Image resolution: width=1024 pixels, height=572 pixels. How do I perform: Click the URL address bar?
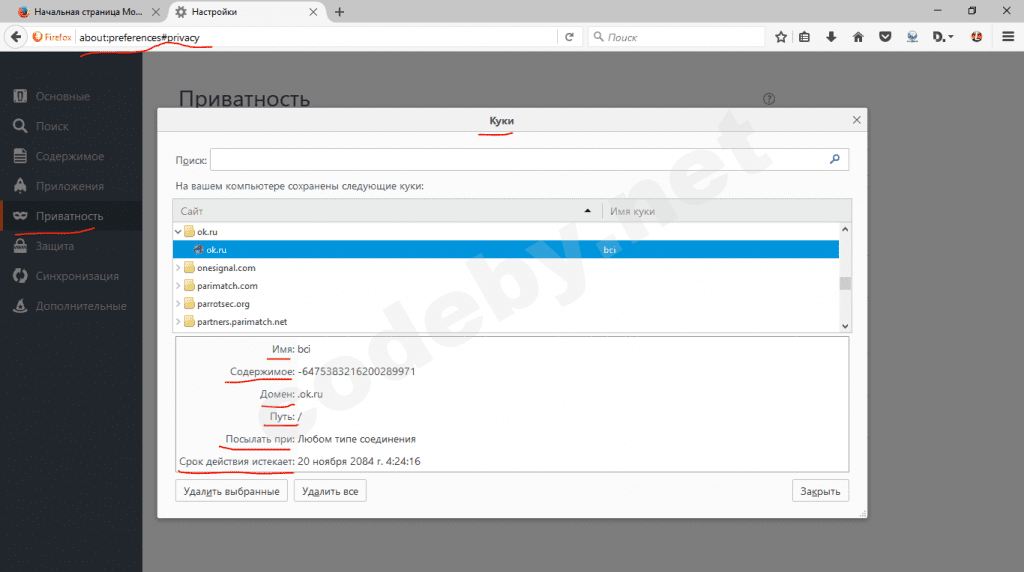coord(316,37)
